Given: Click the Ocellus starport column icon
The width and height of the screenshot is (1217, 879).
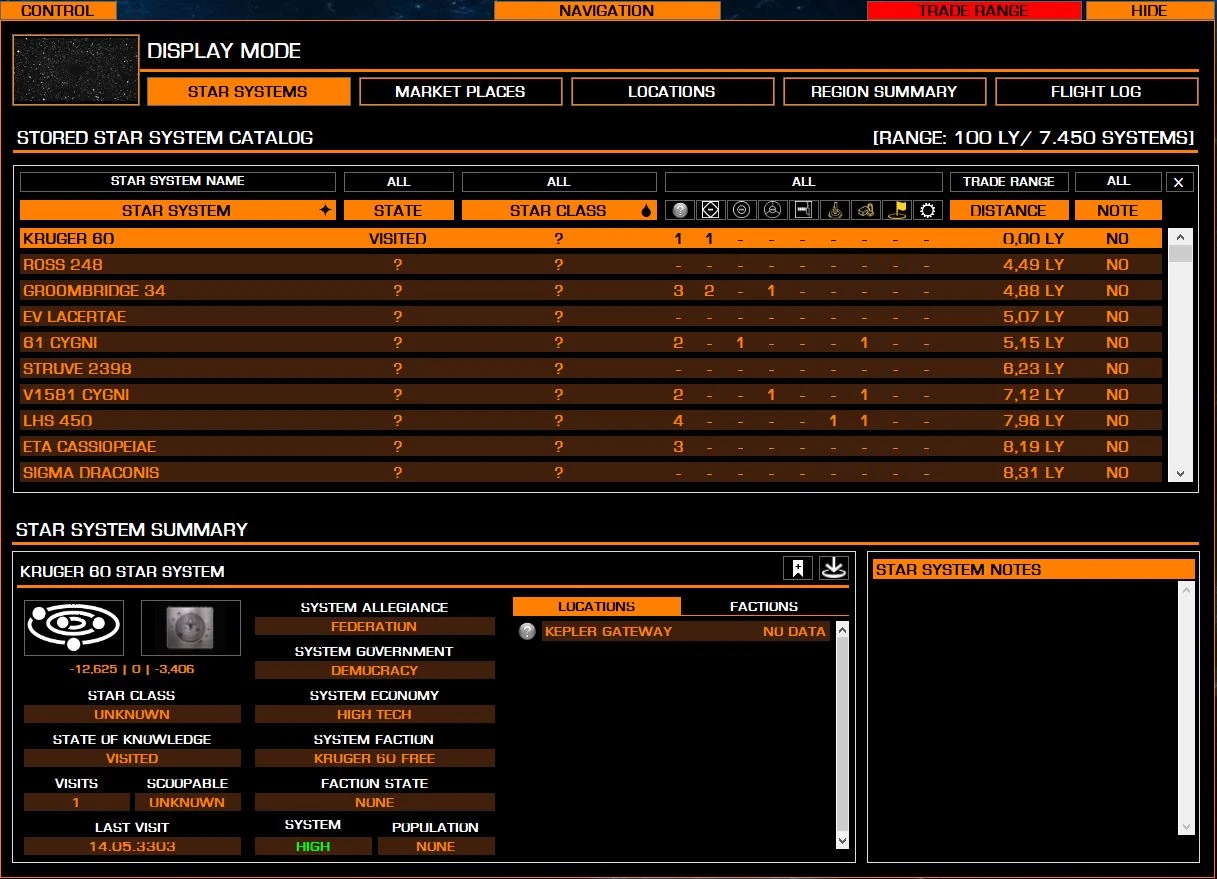Looking at the screenshot, I should tap(741, 210).
